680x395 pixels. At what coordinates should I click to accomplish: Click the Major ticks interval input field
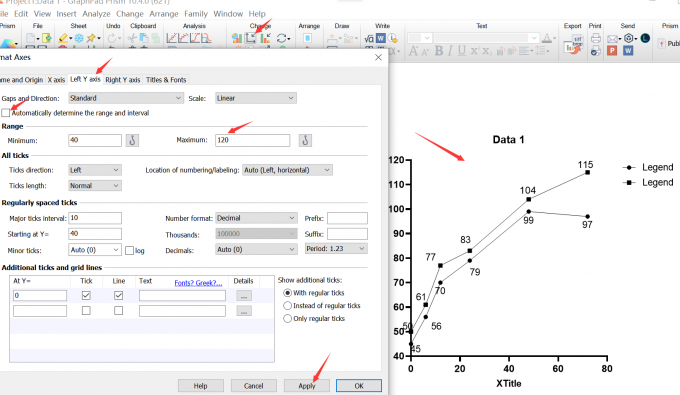click(x=95, y=218)
